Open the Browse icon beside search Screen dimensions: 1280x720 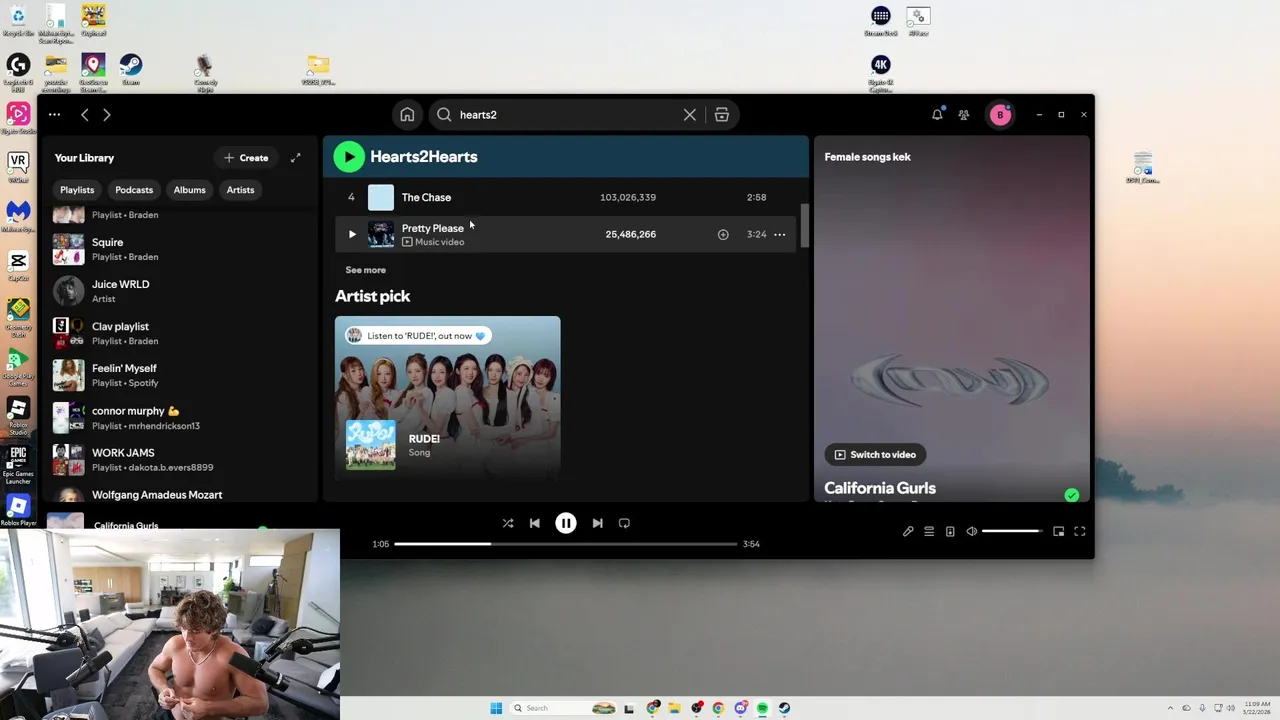(x=722, y=115)
